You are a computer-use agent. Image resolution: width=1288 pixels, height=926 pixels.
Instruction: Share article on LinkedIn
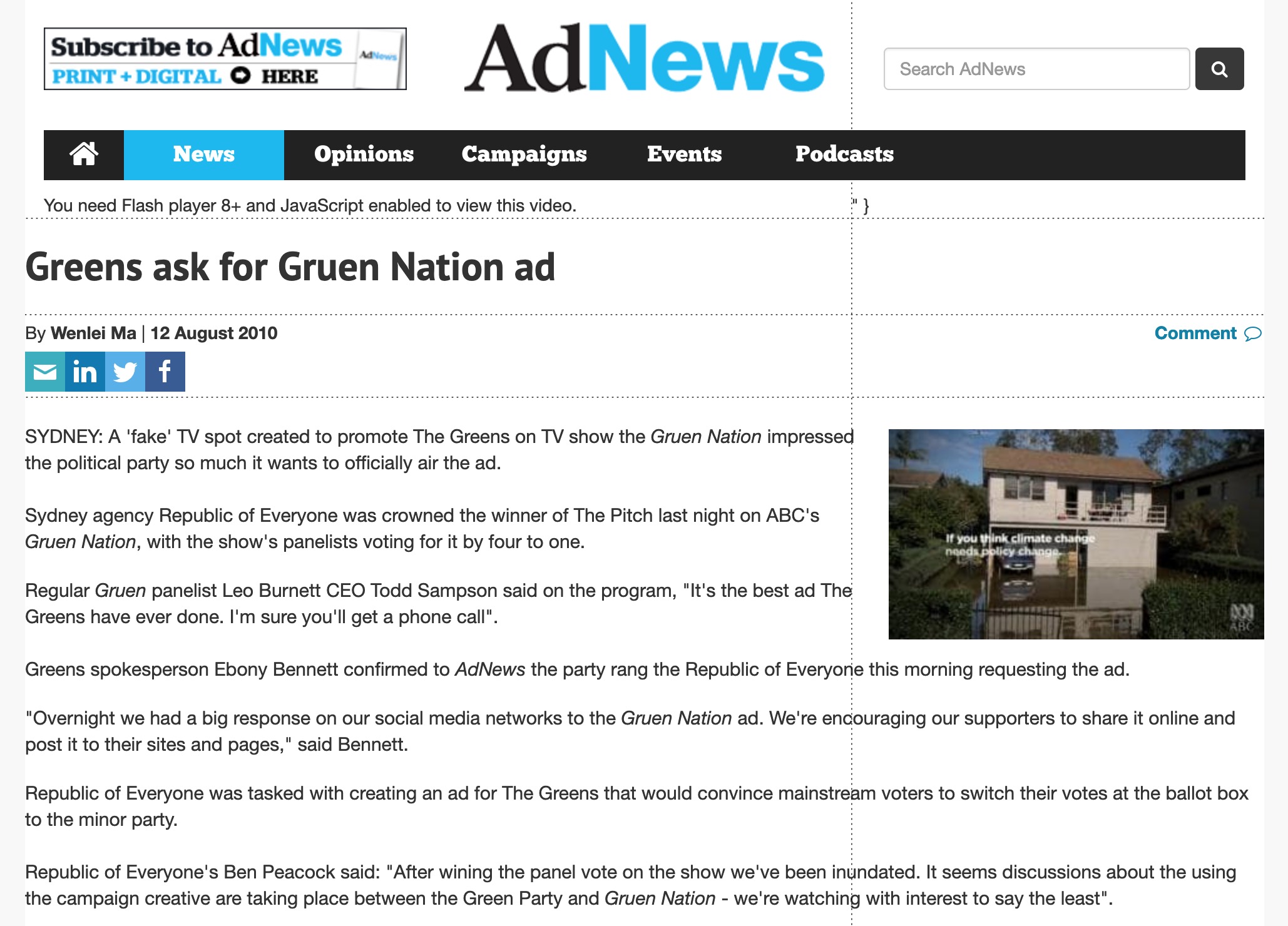click(x=85, y=372)
